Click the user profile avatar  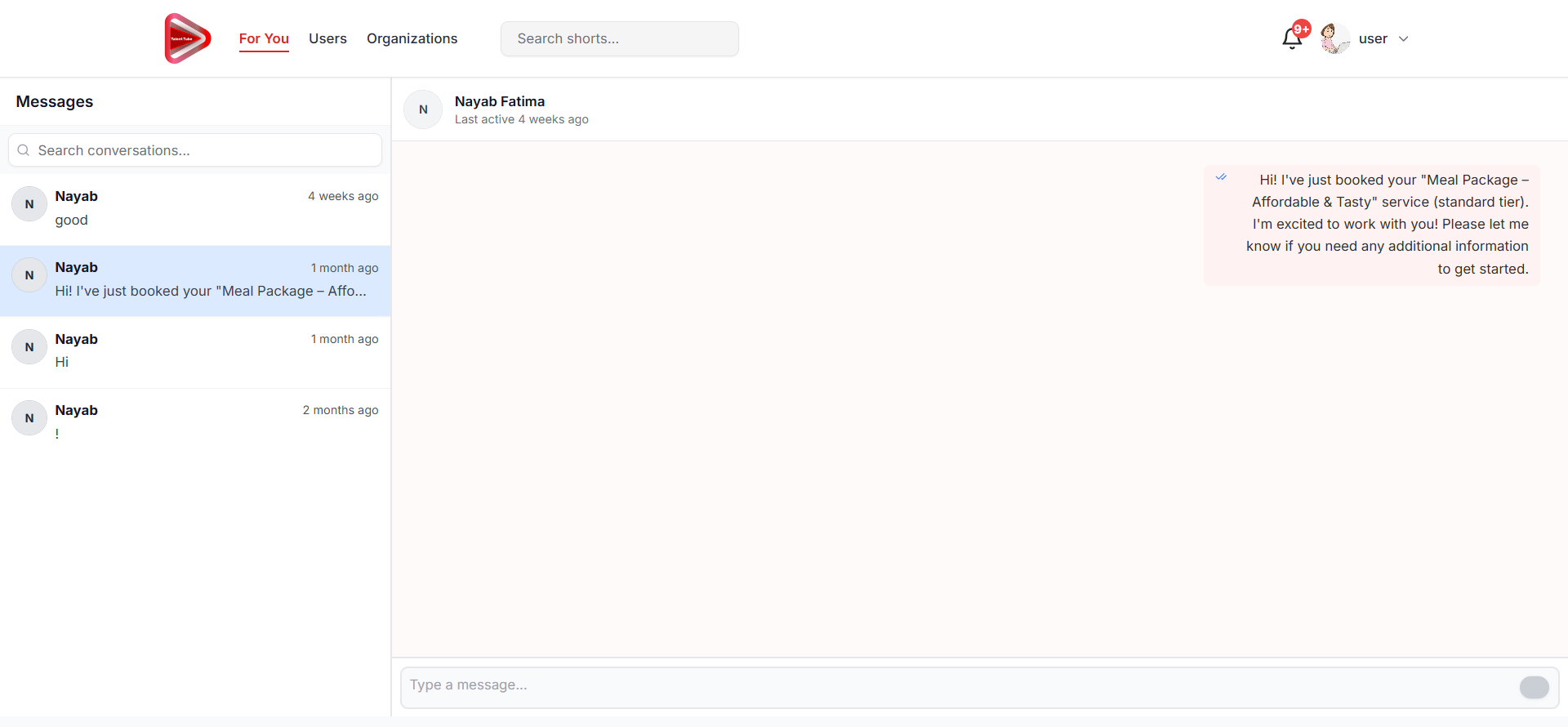tap(1334, 38)
